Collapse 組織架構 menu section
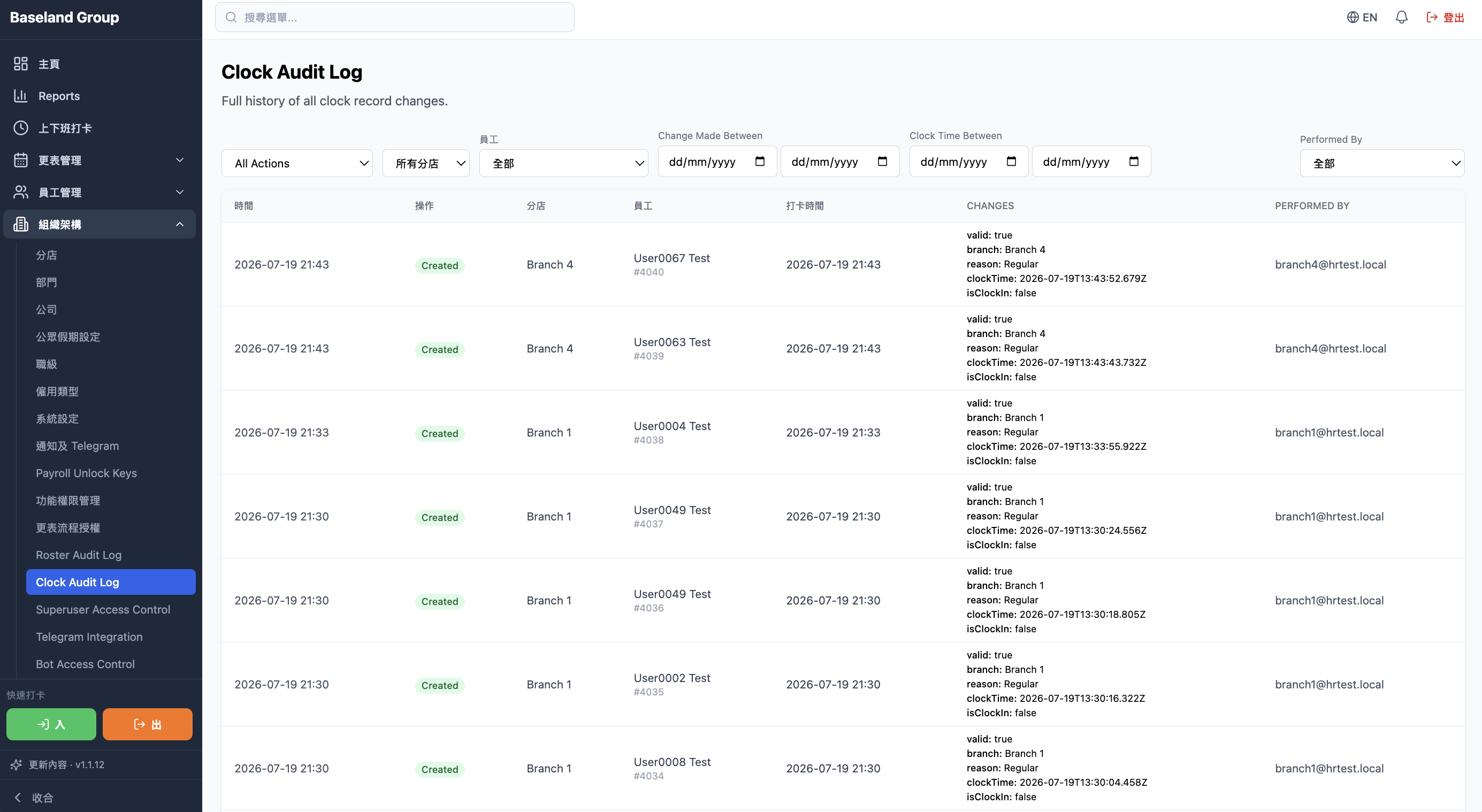The width and height of the screenshot is (1482, 812). (100, 224)
